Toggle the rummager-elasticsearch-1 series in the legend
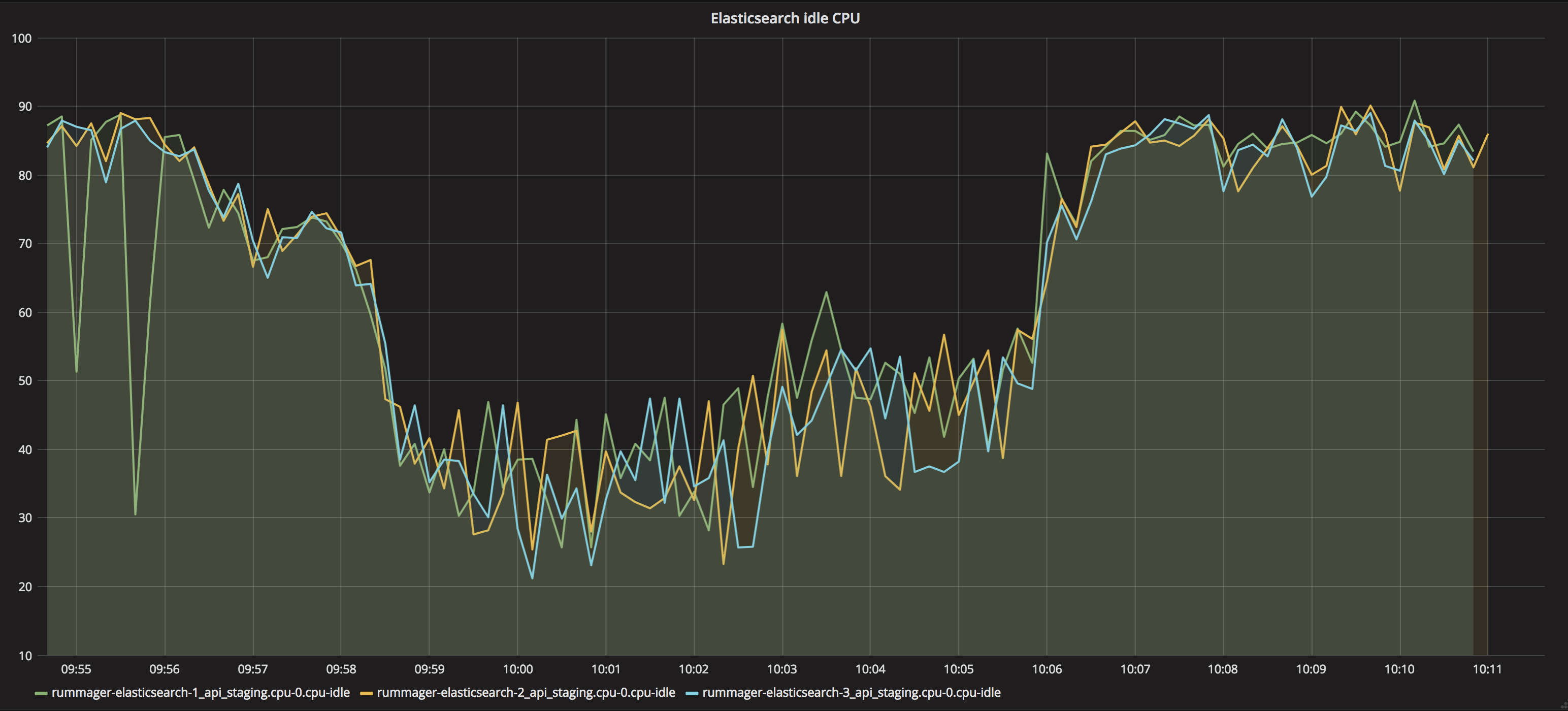 click(200, 693)
